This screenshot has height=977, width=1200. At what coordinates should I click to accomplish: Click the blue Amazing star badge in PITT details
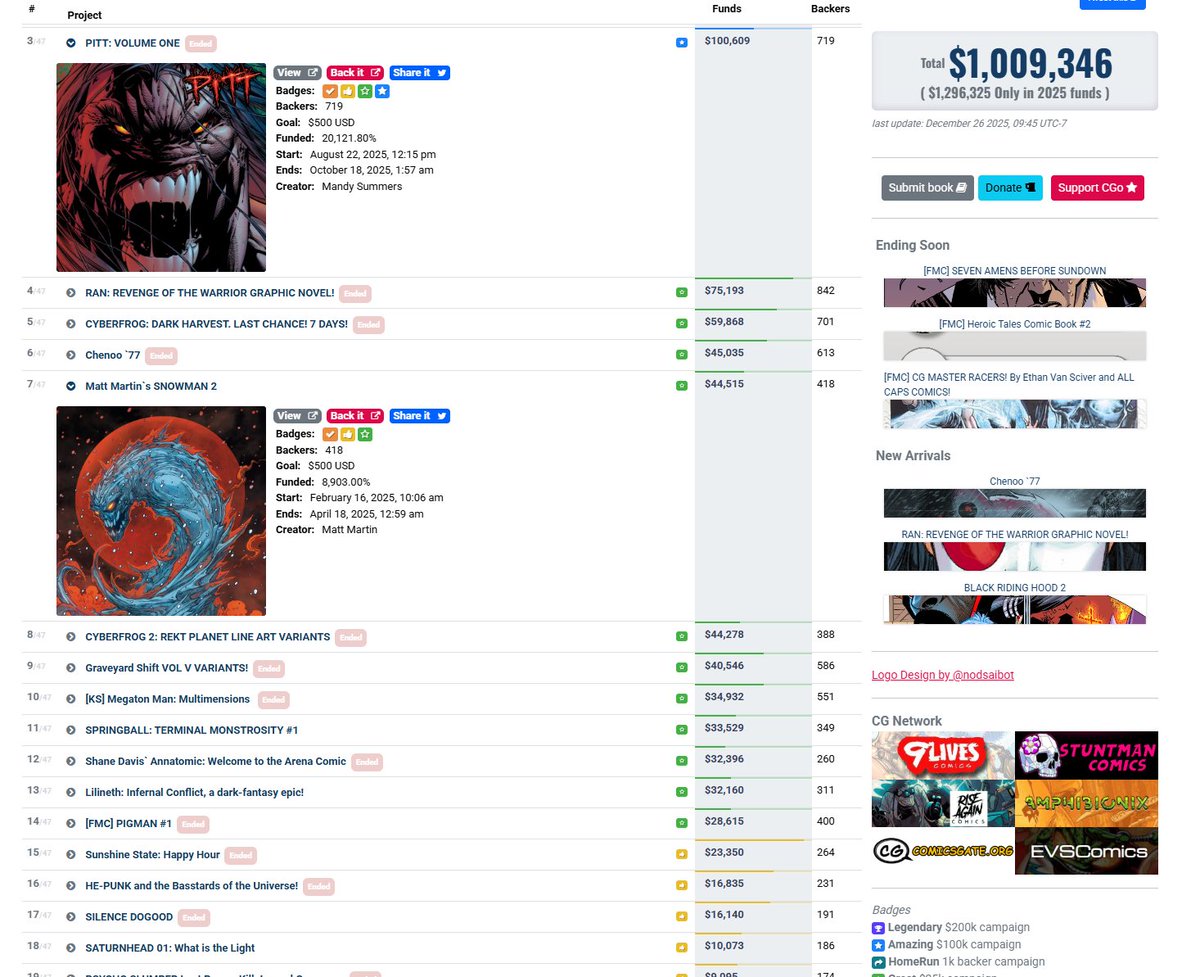coord(382,91)
